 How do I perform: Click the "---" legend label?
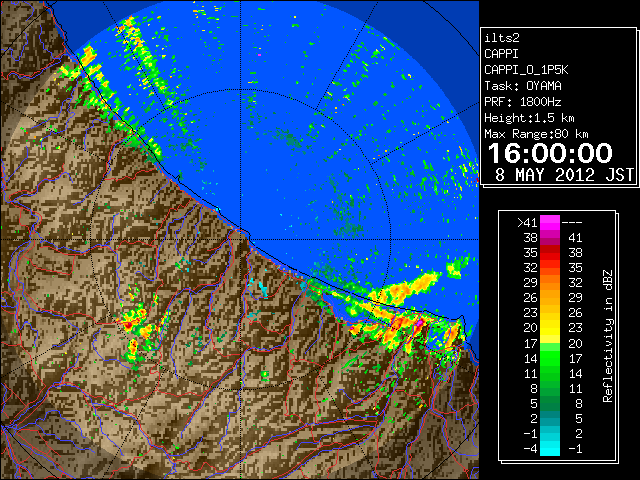tap(572, 223)
